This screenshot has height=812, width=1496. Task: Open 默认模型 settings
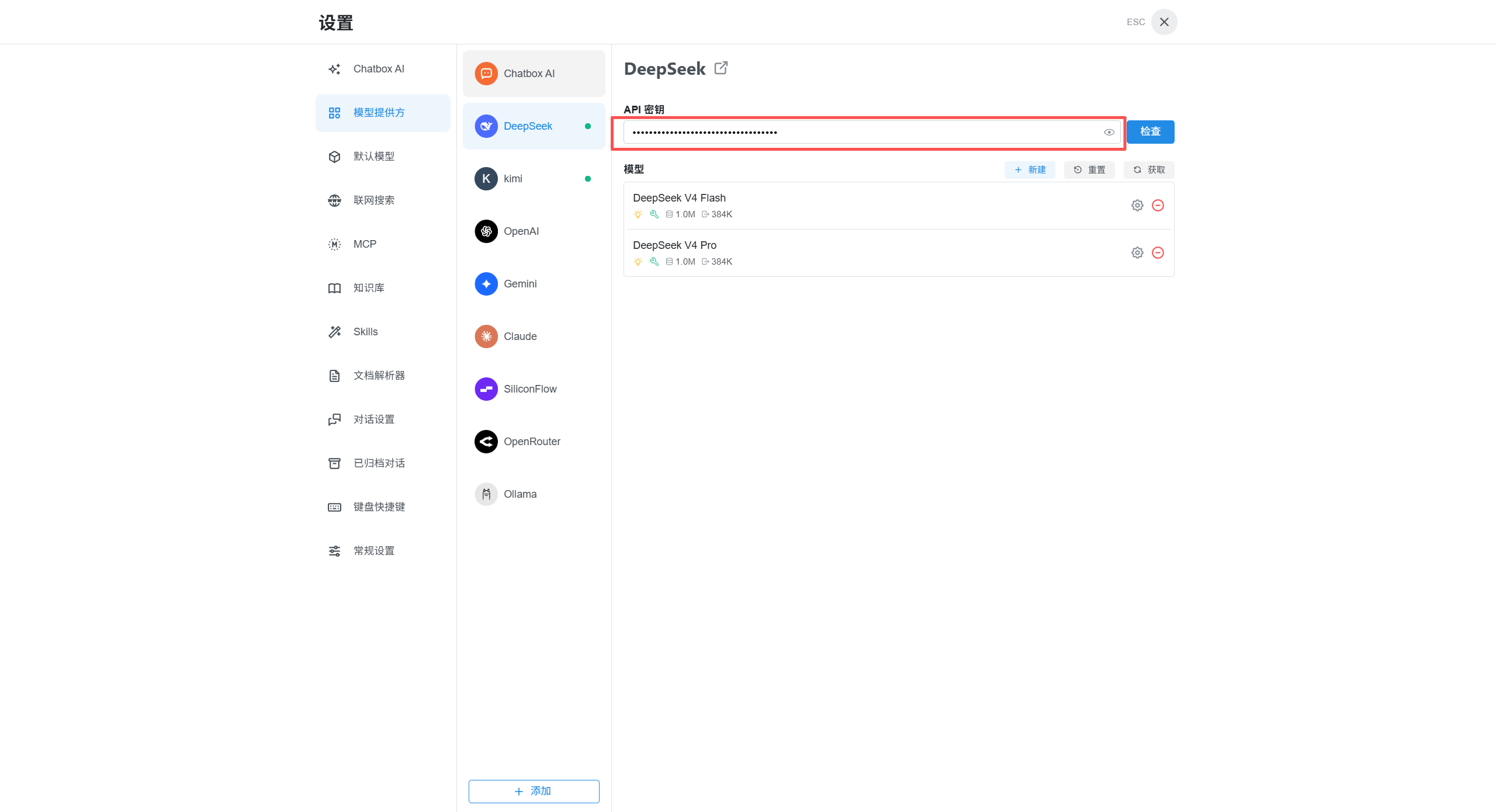(x=383, y=157)
